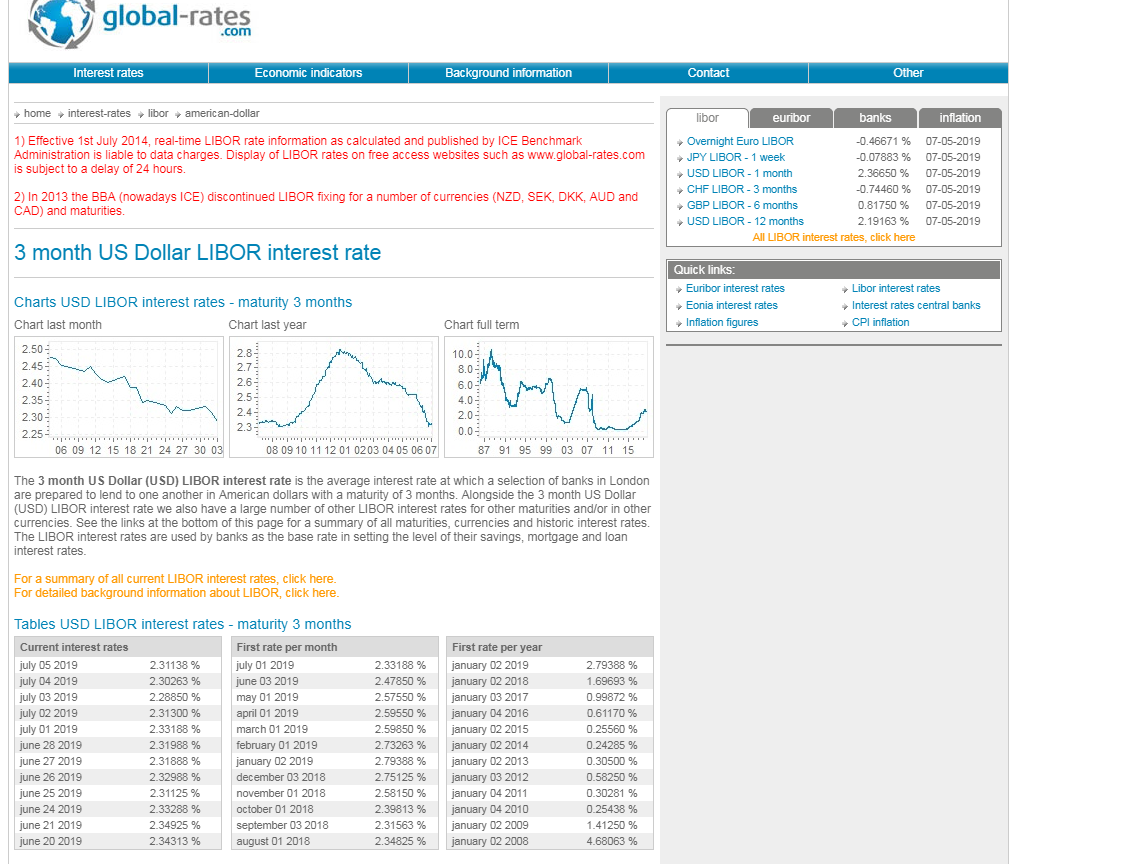Switch to the banks tab
The height and width of the screenshot is (864, 1129).
coord(876,118)
